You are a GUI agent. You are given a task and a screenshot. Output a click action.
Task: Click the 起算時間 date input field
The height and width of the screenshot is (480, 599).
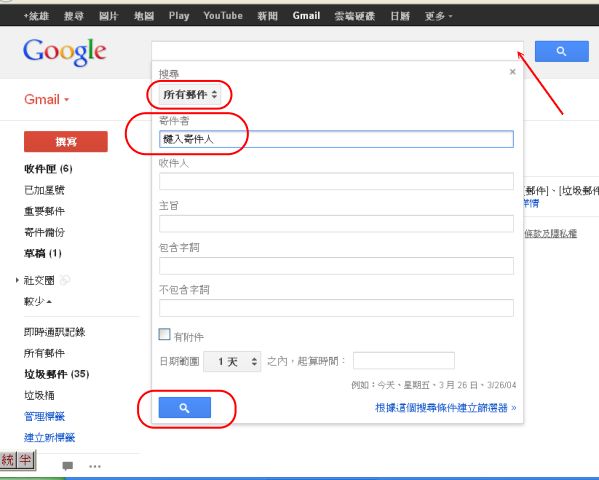click(x=404, y=360)
